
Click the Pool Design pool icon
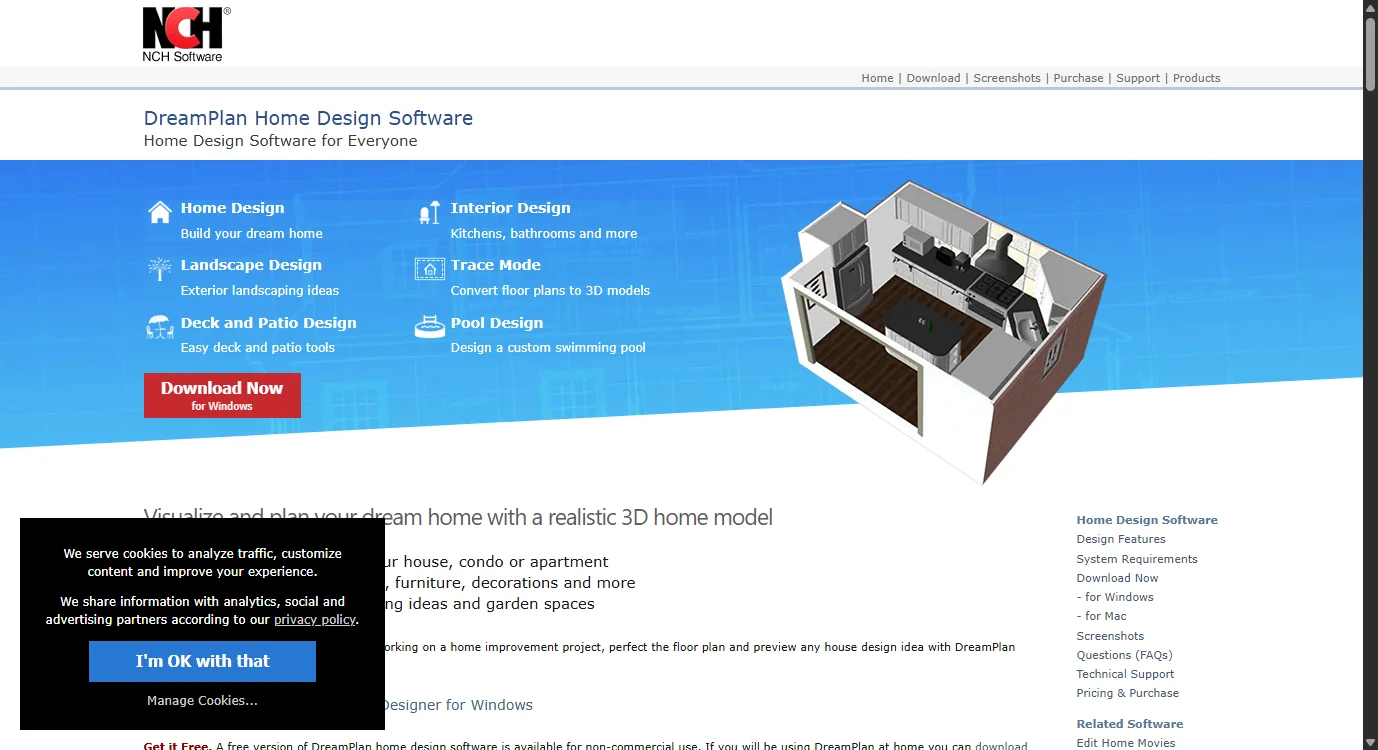(429, 327)
